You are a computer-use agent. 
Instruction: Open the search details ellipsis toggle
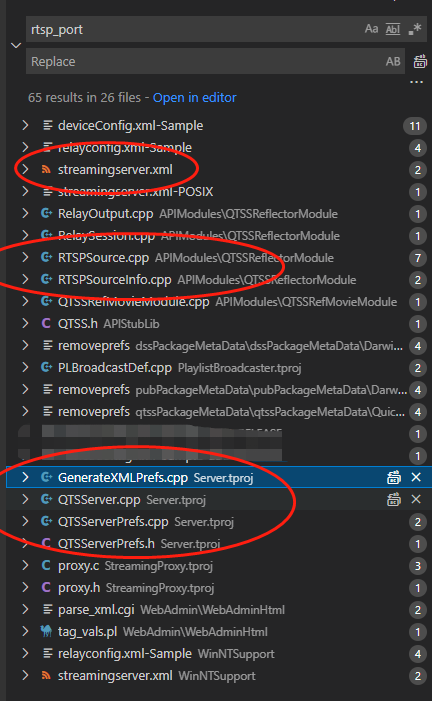tap(416, 82)
